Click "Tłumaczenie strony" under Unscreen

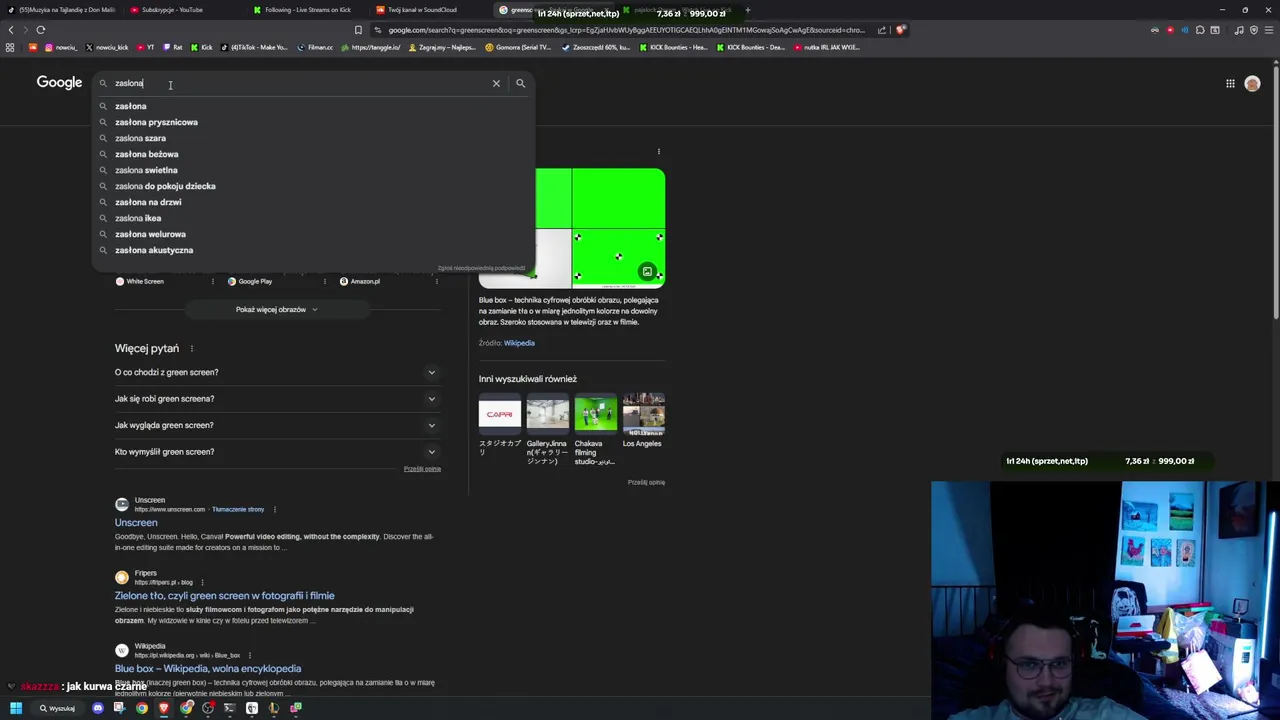(x=238, y=509)
